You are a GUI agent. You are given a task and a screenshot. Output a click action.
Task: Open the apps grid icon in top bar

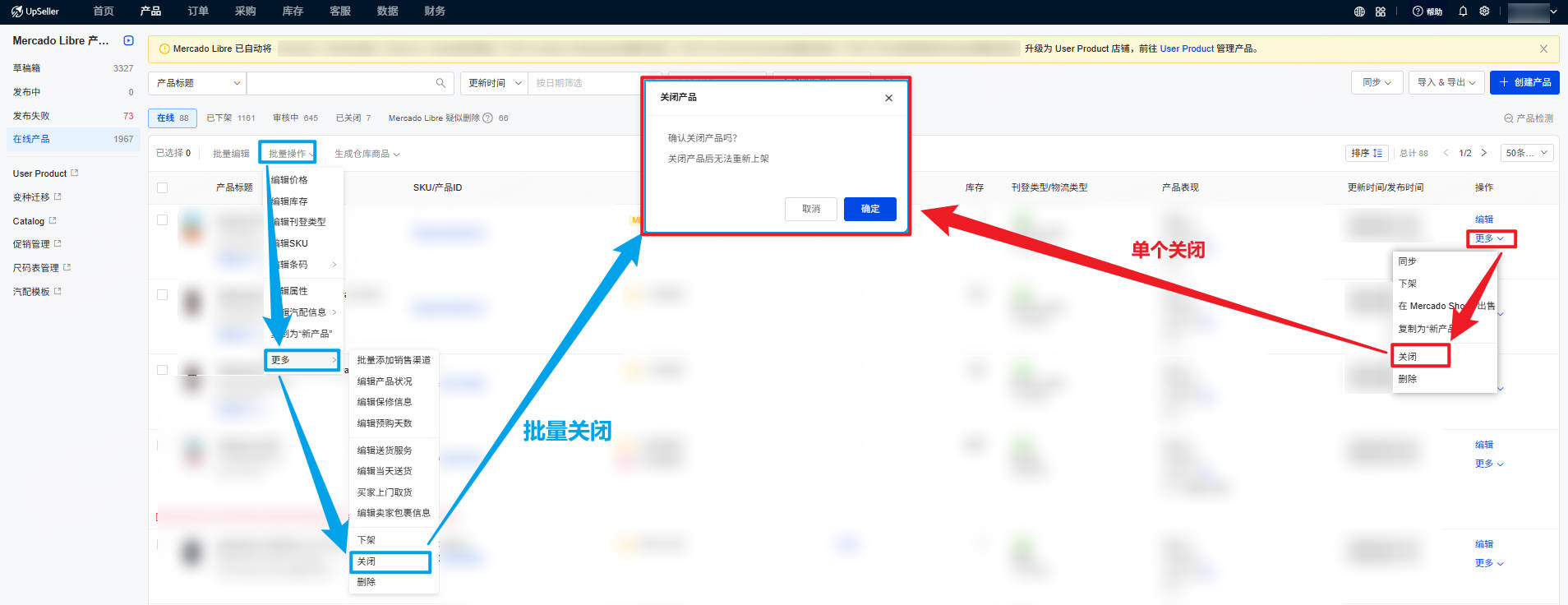1381,12
